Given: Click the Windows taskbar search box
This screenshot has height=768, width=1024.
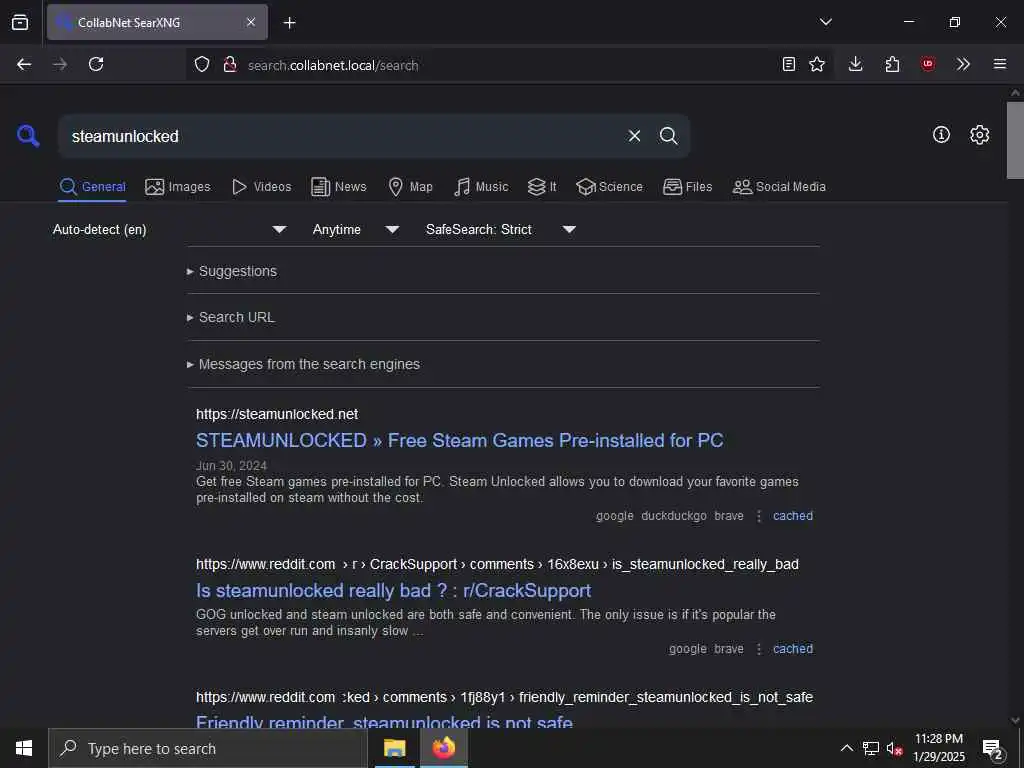Looking at the screenshot, I should coord(208,748).
